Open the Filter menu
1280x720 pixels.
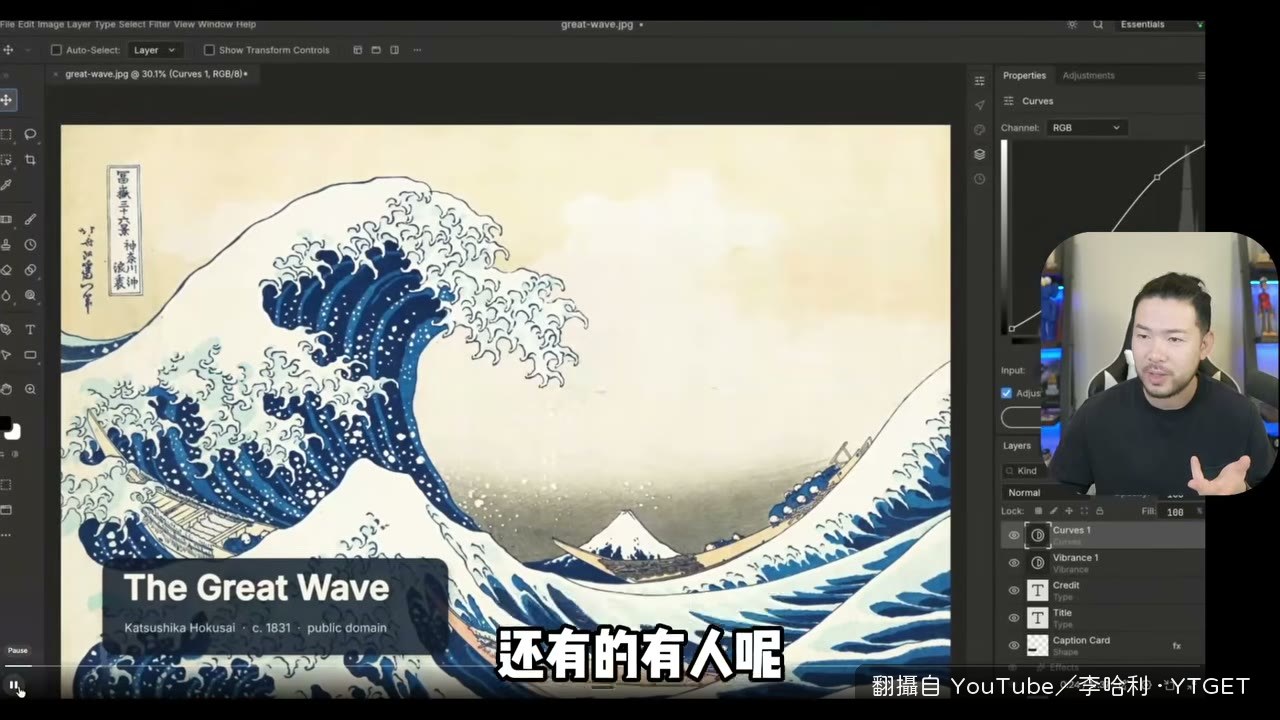click(158, 24)
